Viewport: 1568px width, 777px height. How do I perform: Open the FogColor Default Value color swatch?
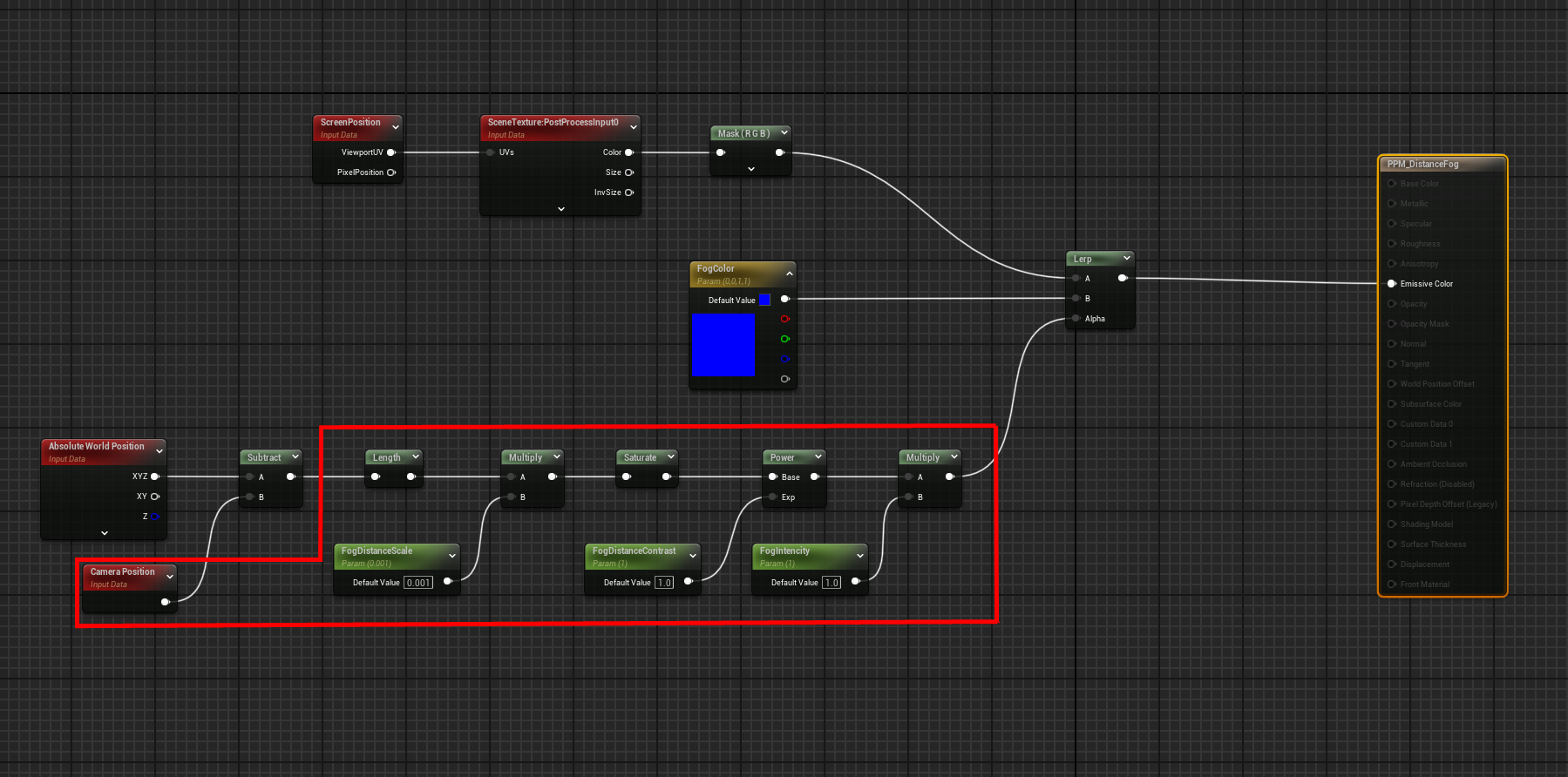764,300
